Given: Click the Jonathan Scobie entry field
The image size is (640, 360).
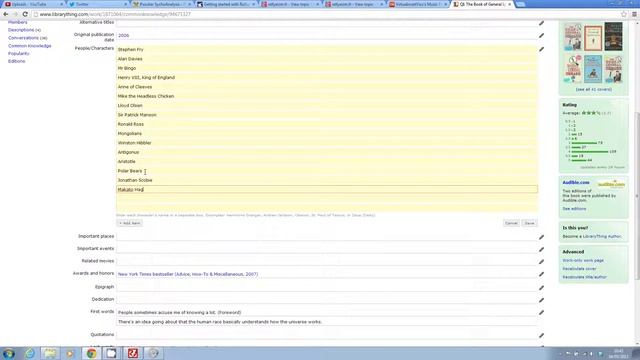Looking at the screenshot, I should pyautogui.click(x=327, y=180).
